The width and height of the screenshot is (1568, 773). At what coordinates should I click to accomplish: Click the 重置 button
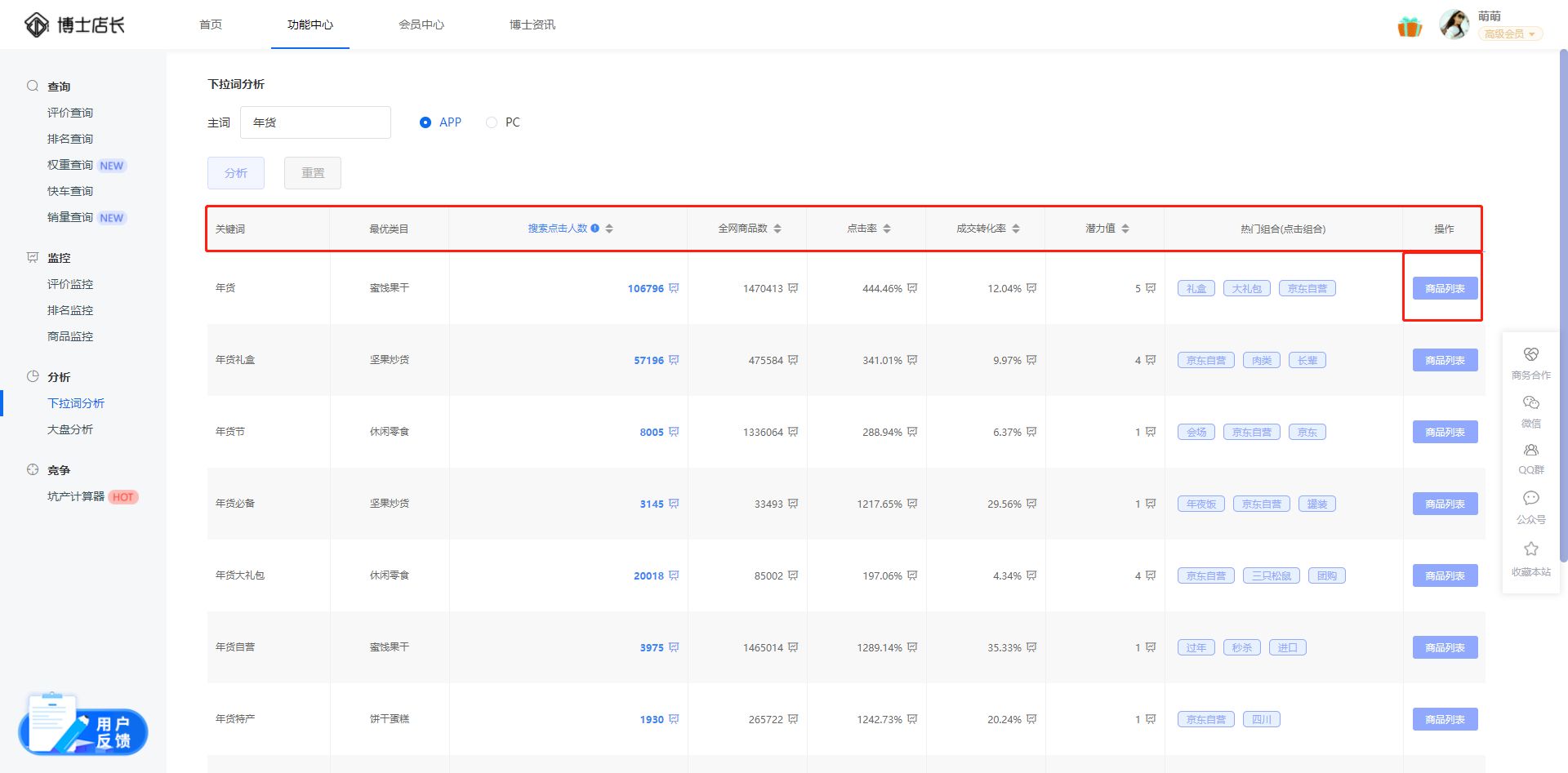coord(313,173)
